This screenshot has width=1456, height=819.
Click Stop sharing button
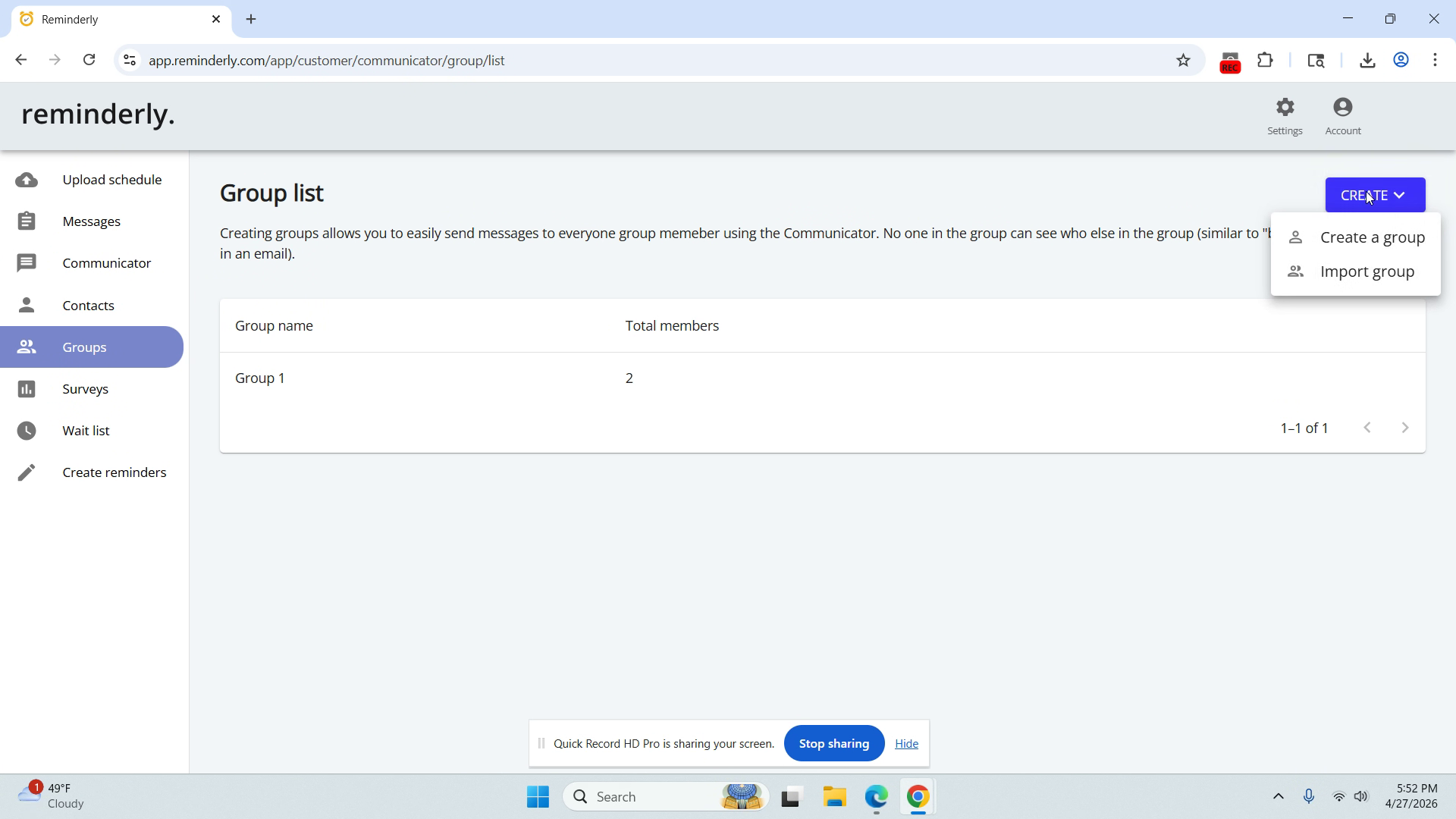pos(834,744)
